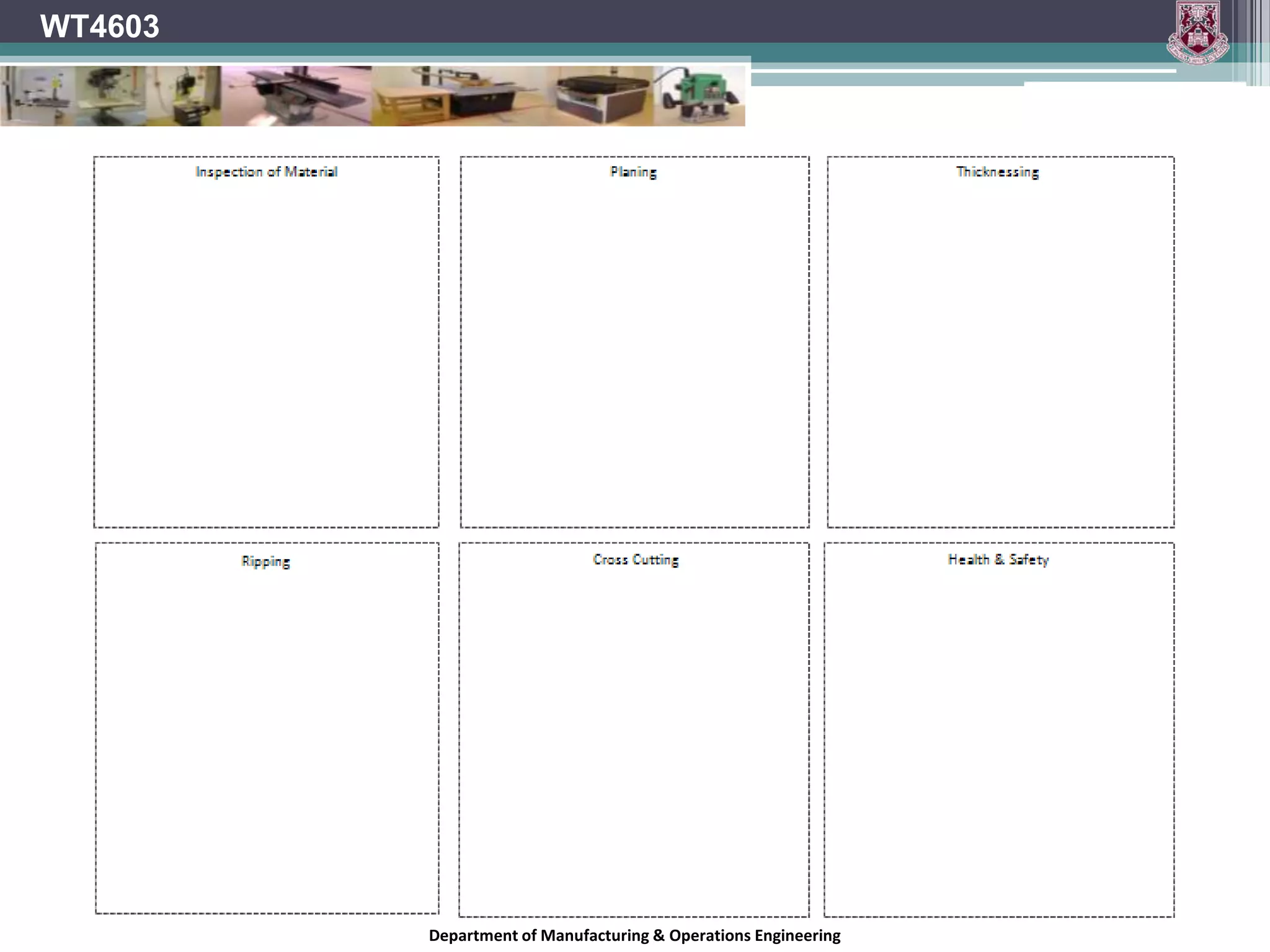1270x952 pixels.
Task: Select the Inspection of Material heading
Action: point(266,172)
